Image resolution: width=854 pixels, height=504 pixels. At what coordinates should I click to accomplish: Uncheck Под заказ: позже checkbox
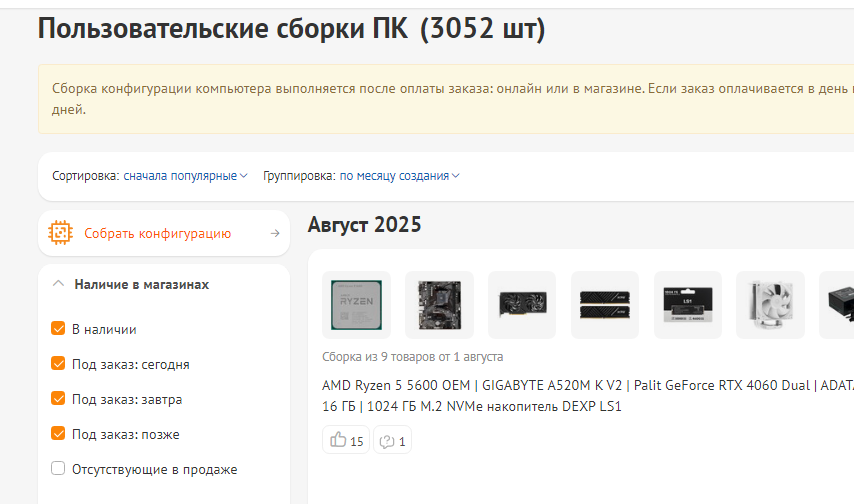(58, 433)
